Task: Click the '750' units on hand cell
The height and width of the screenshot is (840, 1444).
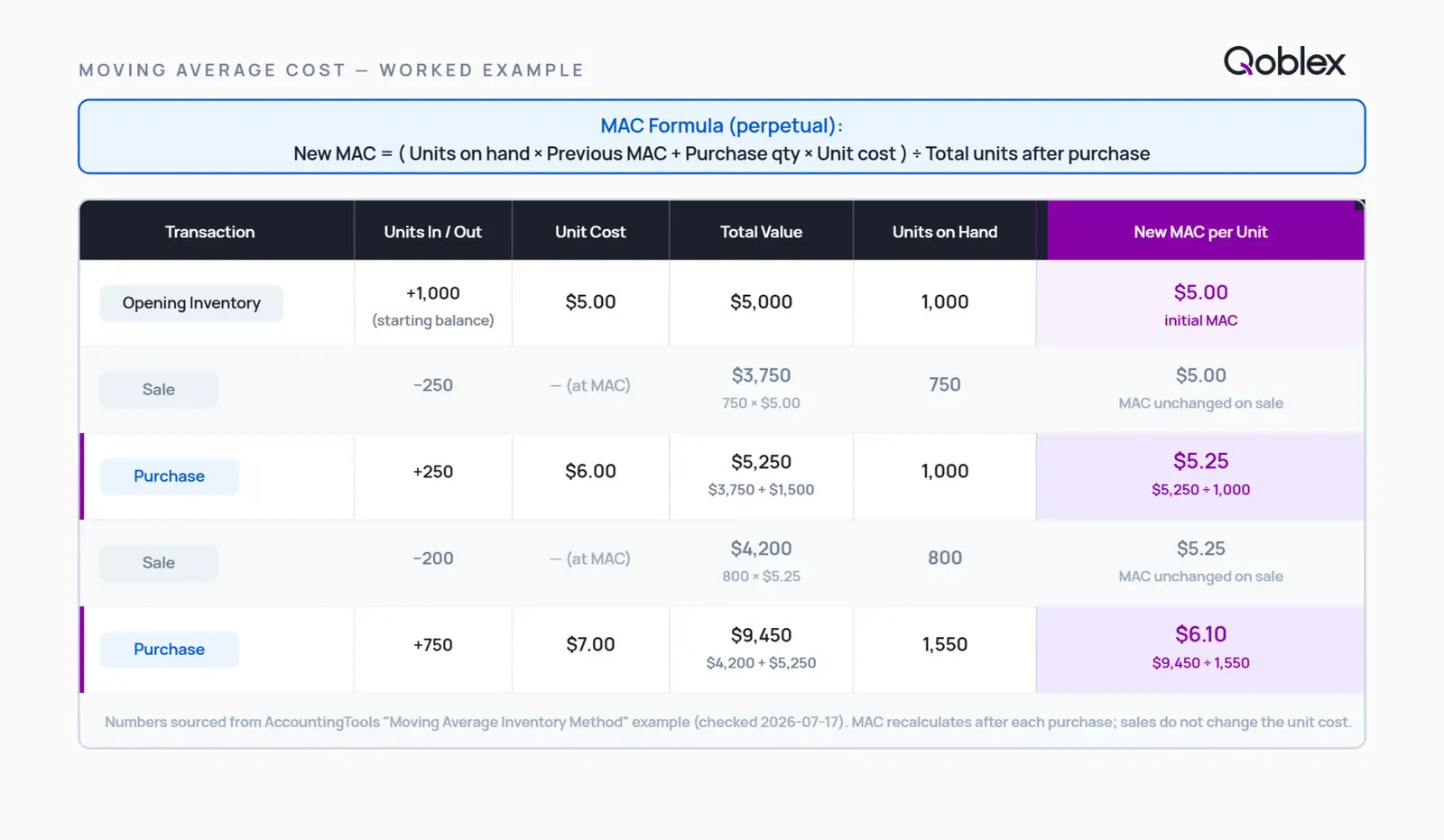Action: point(945,385)
